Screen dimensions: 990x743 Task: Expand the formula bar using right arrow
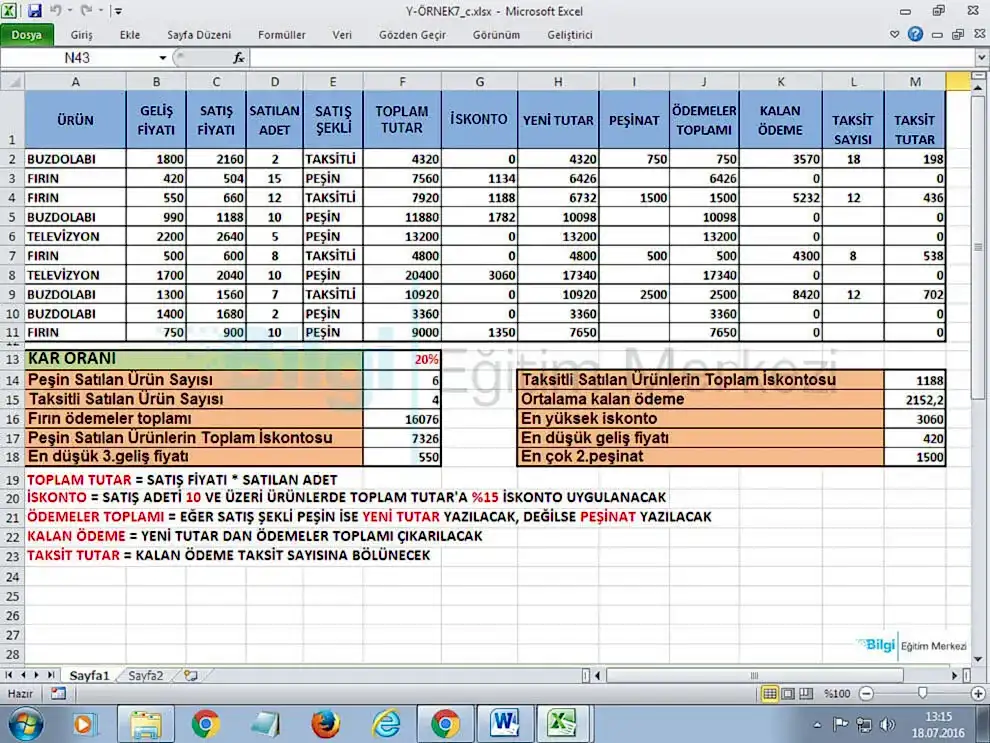click(980, 59)
